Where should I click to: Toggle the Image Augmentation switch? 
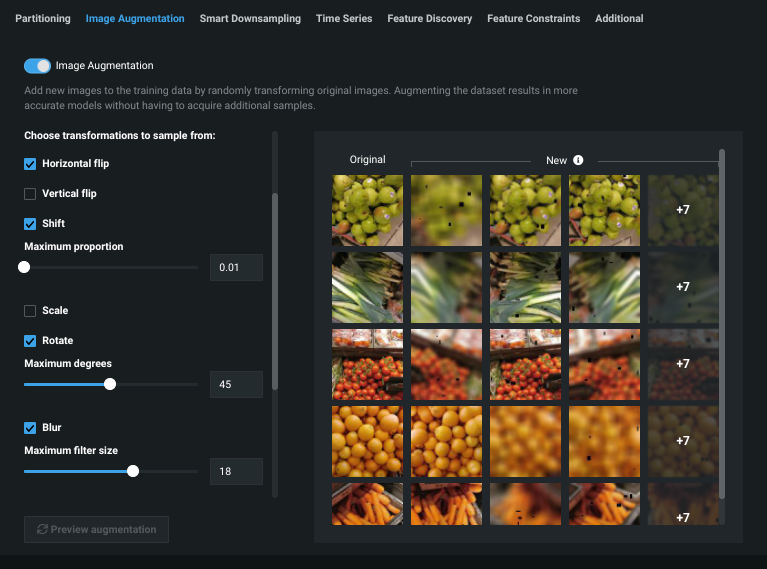point(38,66)
